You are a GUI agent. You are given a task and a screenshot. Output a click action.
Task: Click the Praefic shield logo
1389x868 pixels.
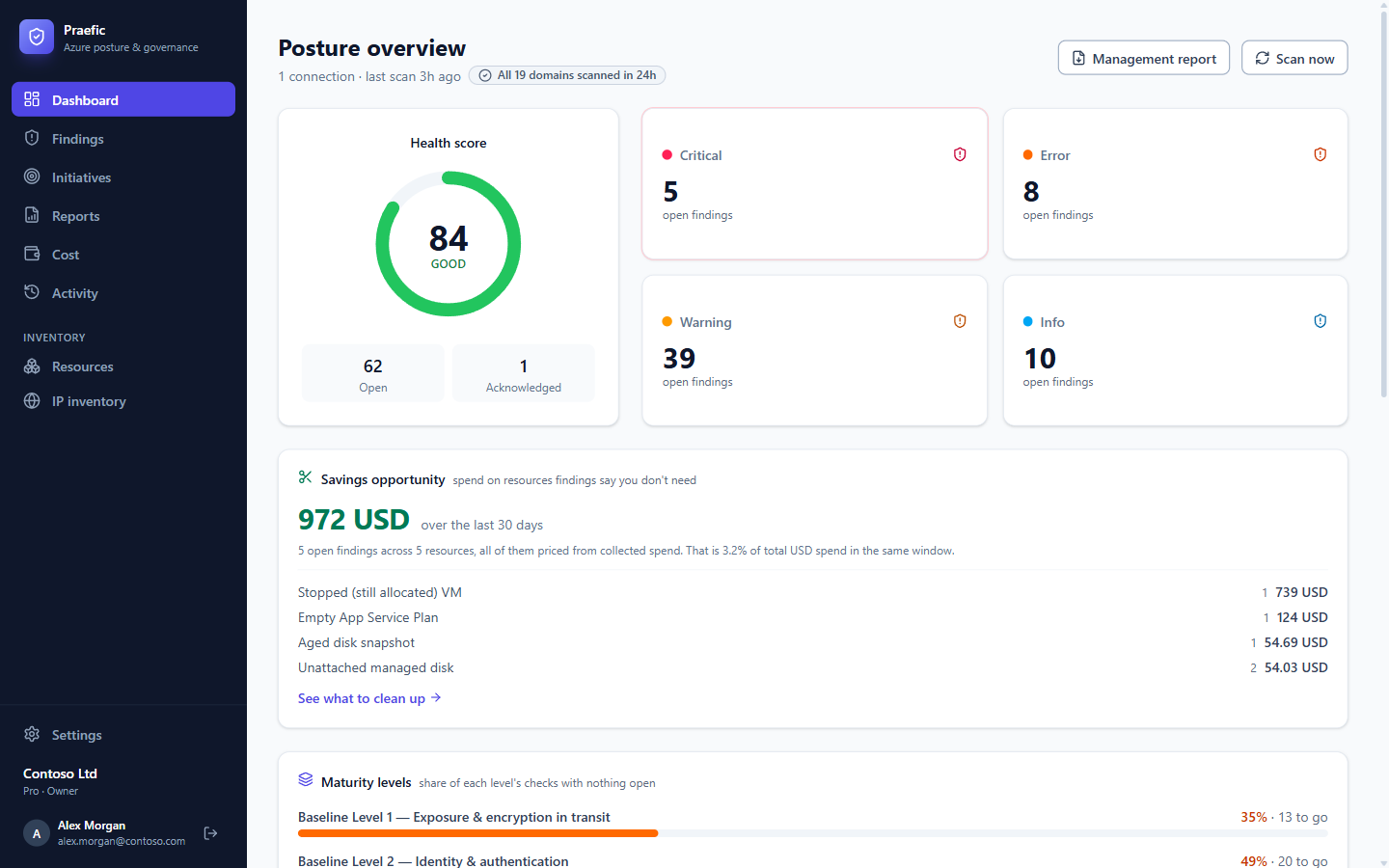pos(37,37)
